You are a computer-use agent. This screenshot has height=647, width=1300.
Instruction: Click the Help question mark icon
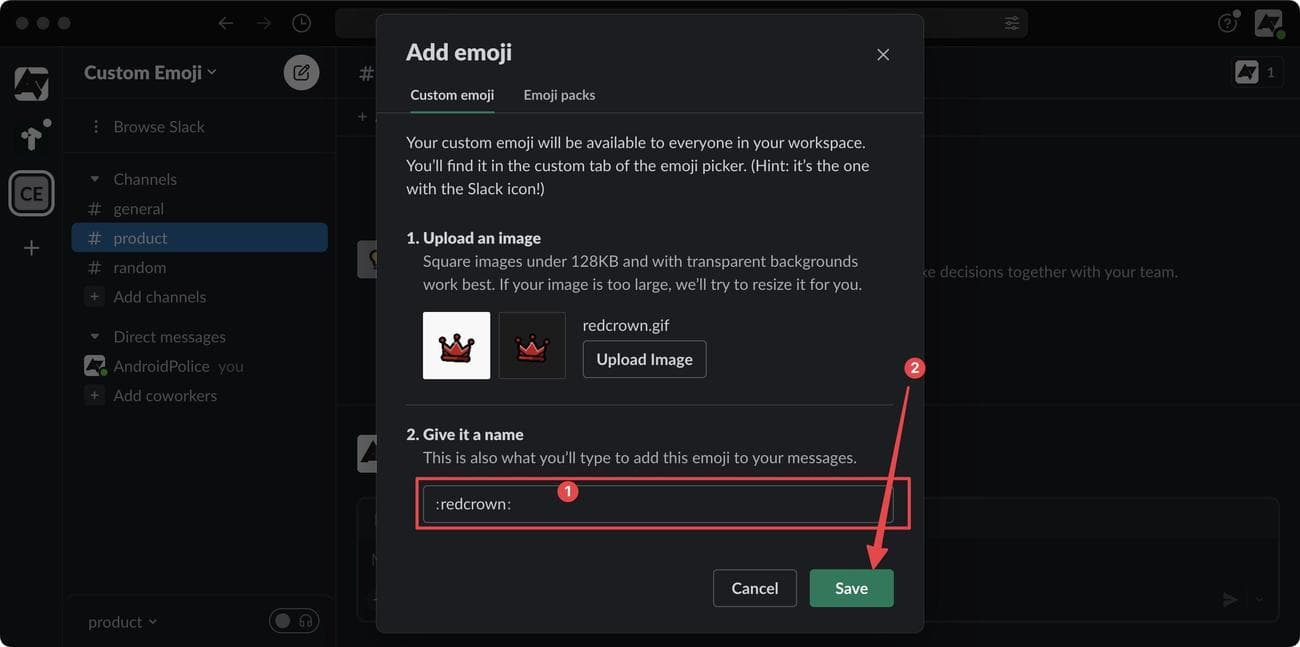click(x=1227, y=22)
